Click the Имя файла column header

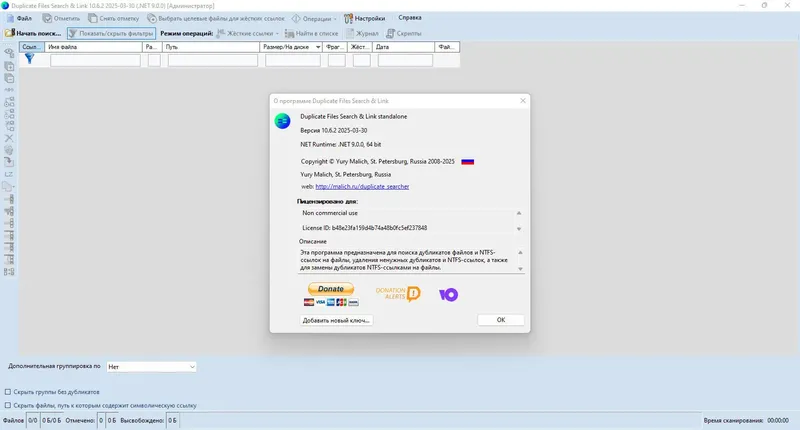93,47
